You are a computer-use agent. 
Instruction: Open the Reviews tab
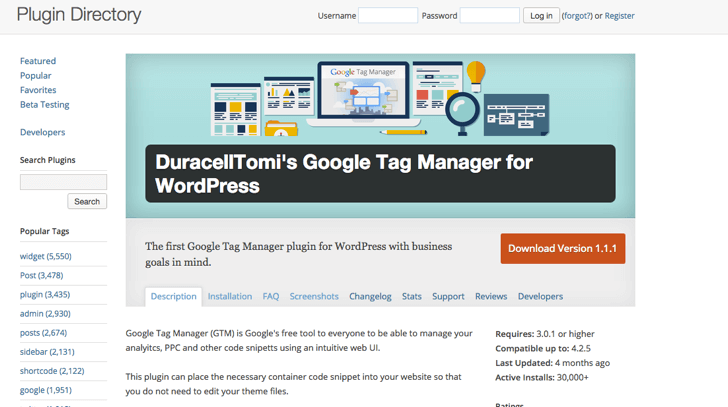click(x=491, y=296)
